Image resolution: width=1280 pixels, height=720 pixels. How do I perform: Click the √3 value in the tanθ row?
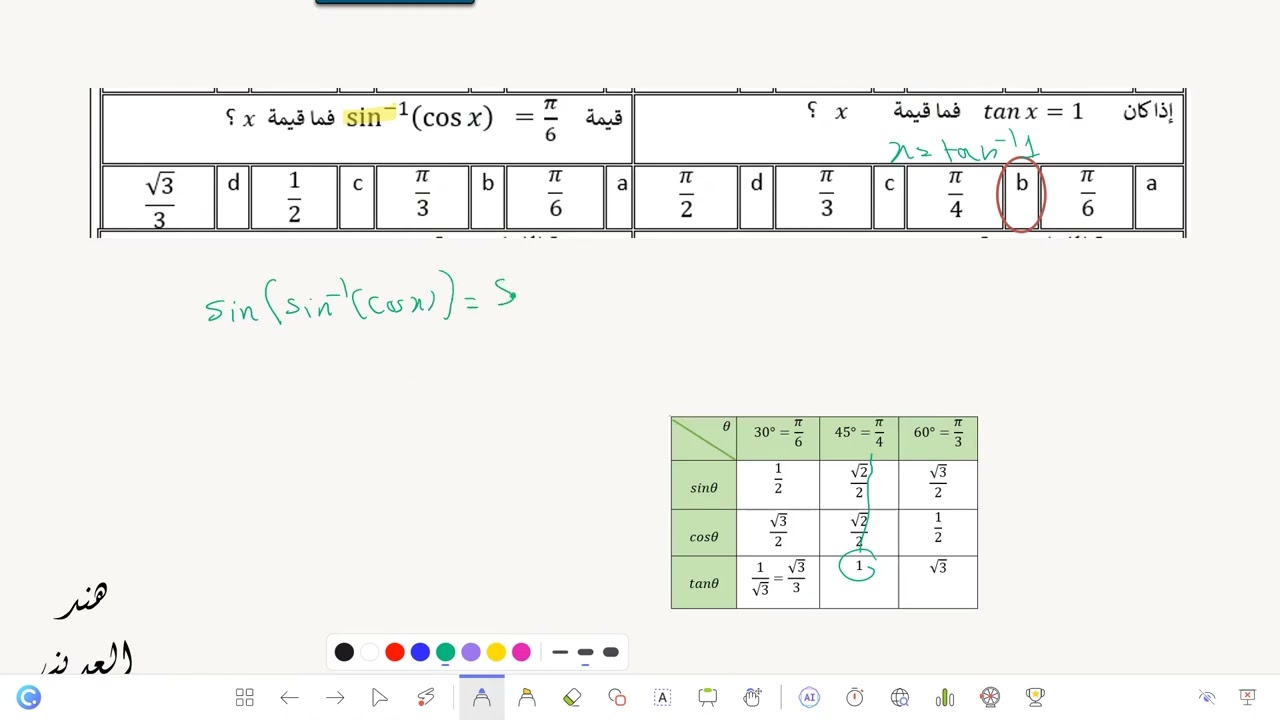pos(938,567)
